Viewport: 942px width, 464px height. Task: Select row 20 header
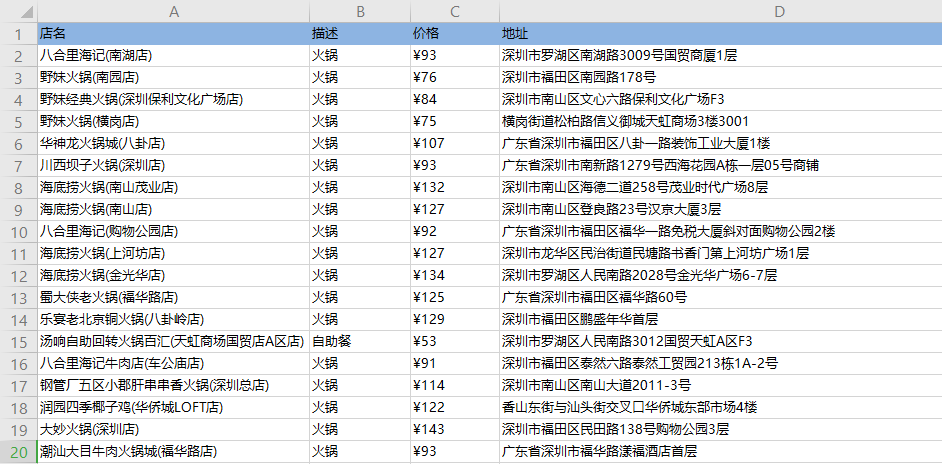click(x=19, y=452)
